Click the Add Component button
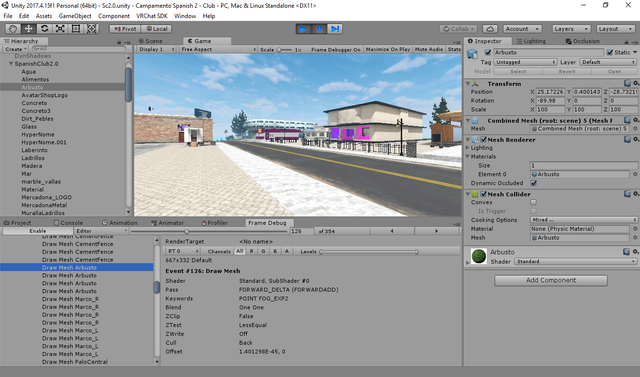Viewport: 640px width, 377px height. tap(551, 280)
